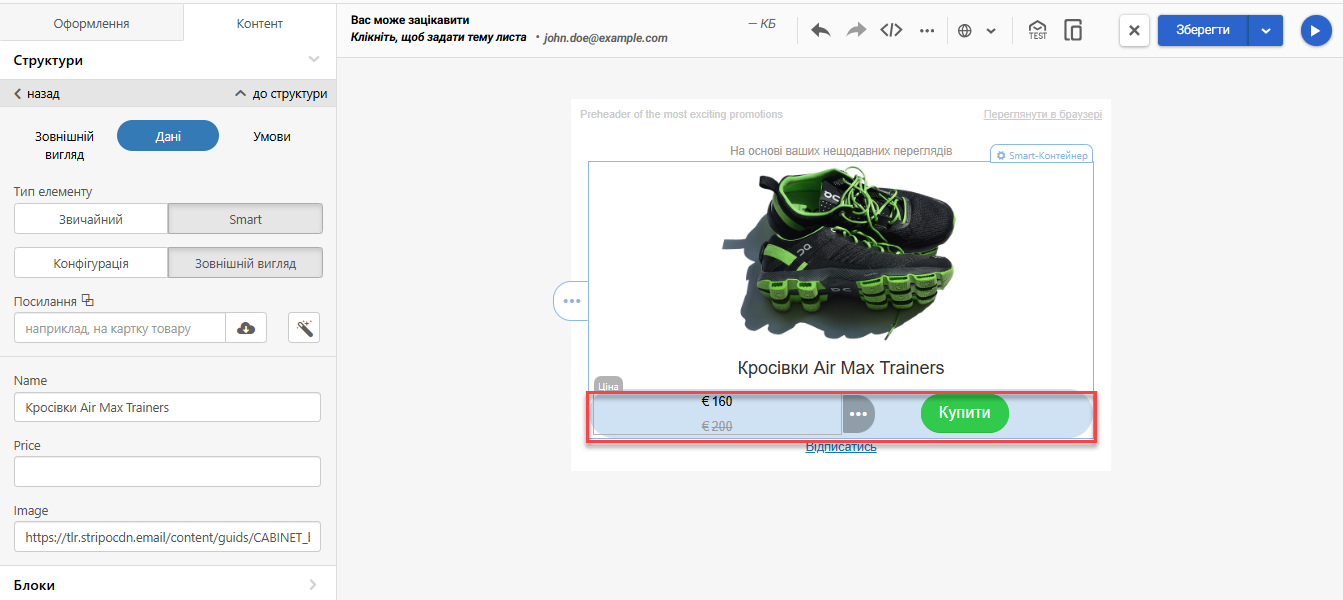Viewport: 1343px width, 600px height.
Task: Click the Зберегти save button
Action: 1203,30
